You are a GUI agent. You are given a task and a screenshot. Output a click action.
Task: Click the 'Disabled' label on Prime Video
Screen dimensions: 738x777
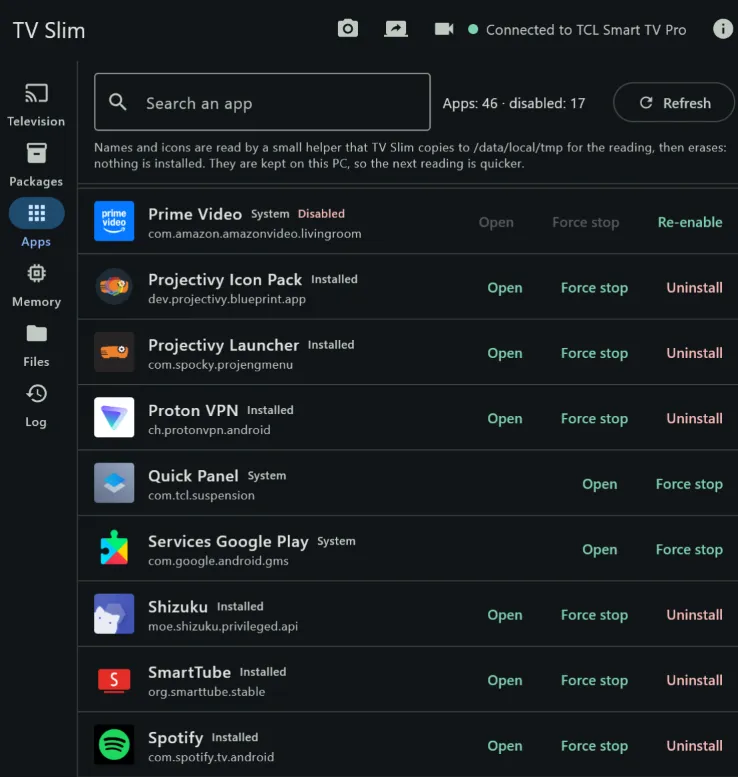321,214
